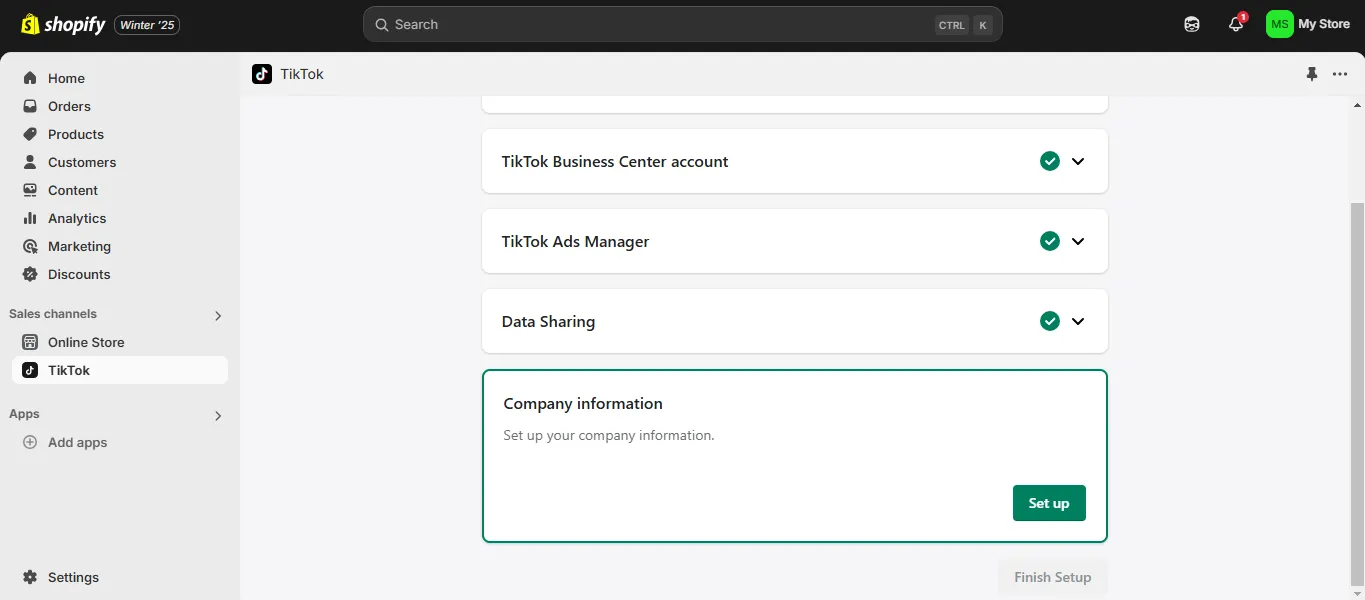Expand Sales channels chevron in sidebar
Image resolution: width=1365 pixels, height=600 pixels.
pos(218,315)
